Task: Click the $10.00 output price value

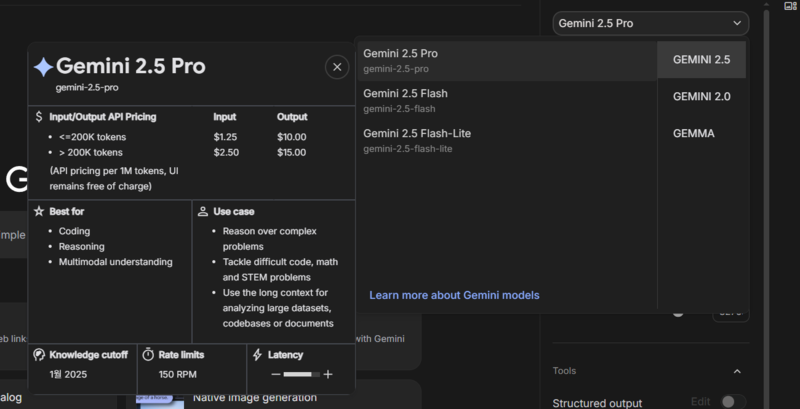Action: pyautogui.click(x=292, y=137)
